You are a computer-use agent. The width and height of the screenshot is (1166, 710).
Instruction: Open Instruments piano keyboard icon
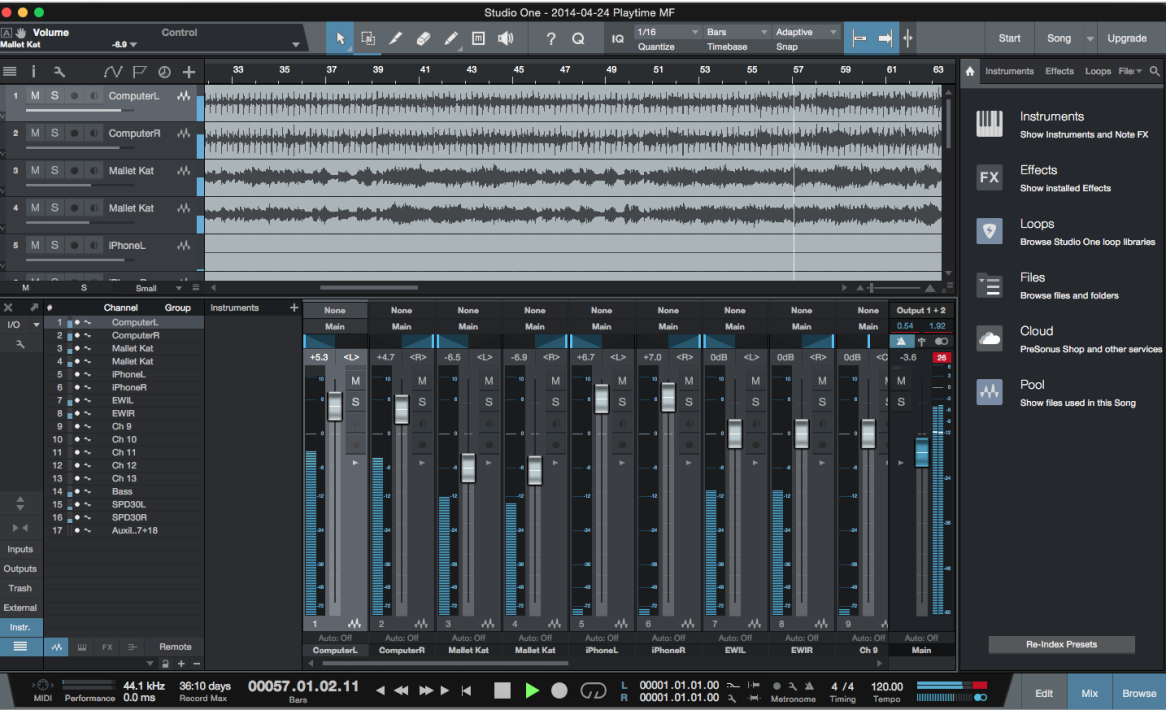click(x=989, y=124)
